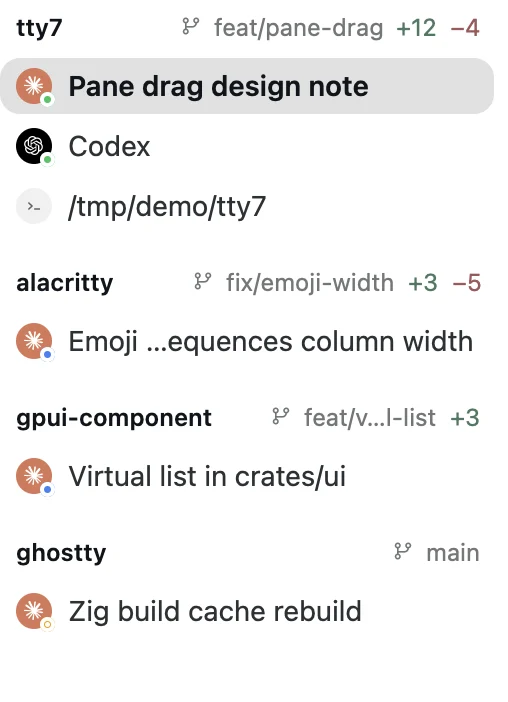Click the branch icon next to main in ghostty

click(403, 552)
